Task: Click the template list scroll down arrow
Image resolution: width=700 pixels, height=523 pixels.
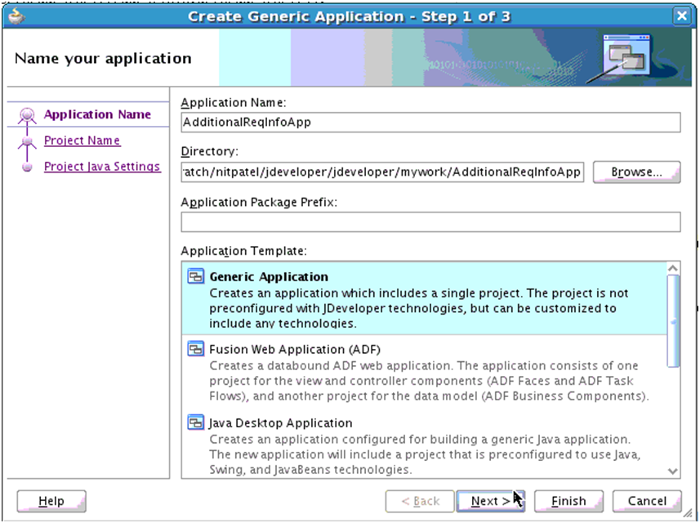Action: 673,471
